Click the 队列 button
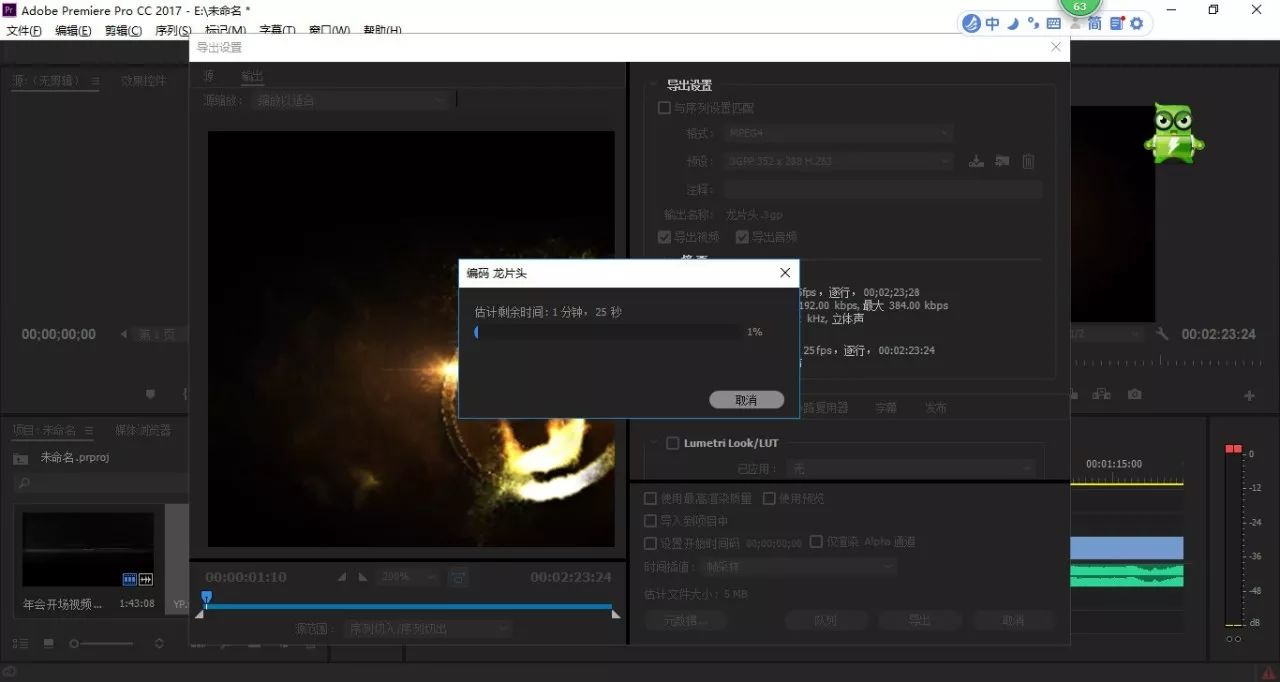This screenshot has width=1280, height=682. click(825, 620)
